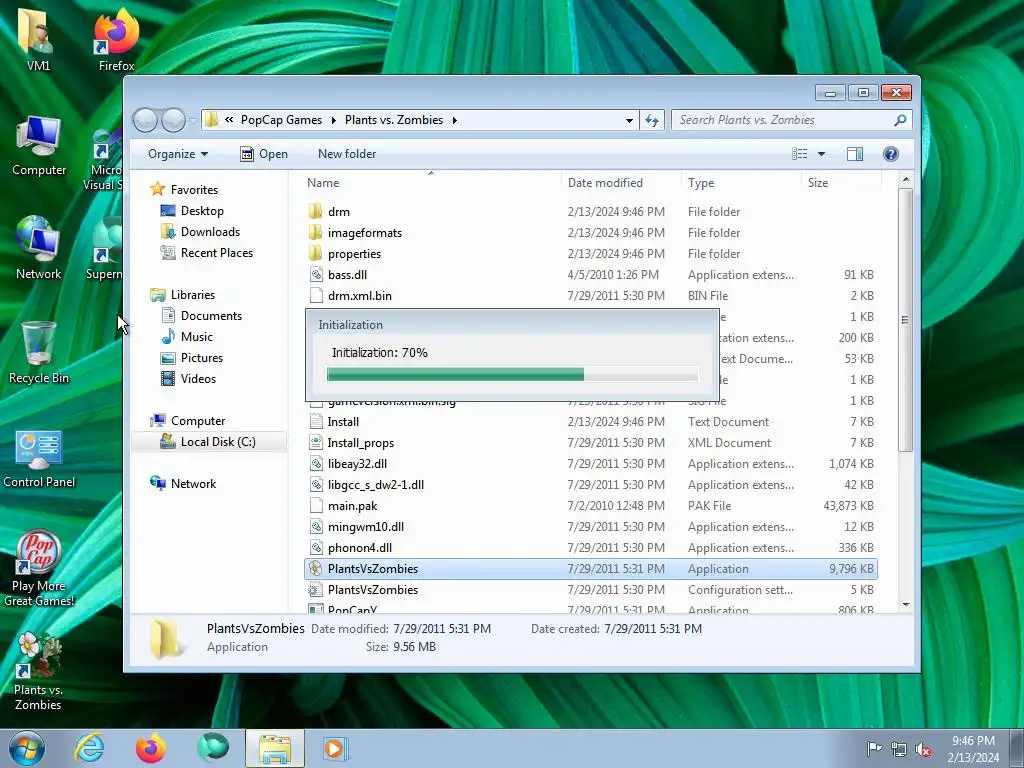
Task: Click the Windows Explorer taskbar button
Action: pyautogui.click(x=275, y=748)
